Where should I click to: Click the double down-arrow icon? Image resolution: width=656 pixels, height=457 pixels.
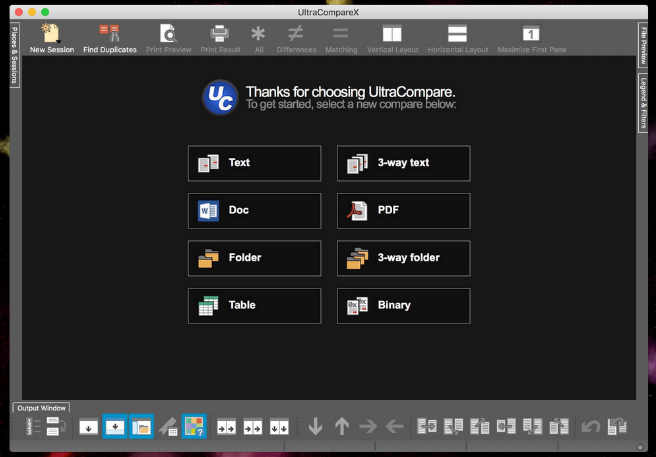point(279,426)
